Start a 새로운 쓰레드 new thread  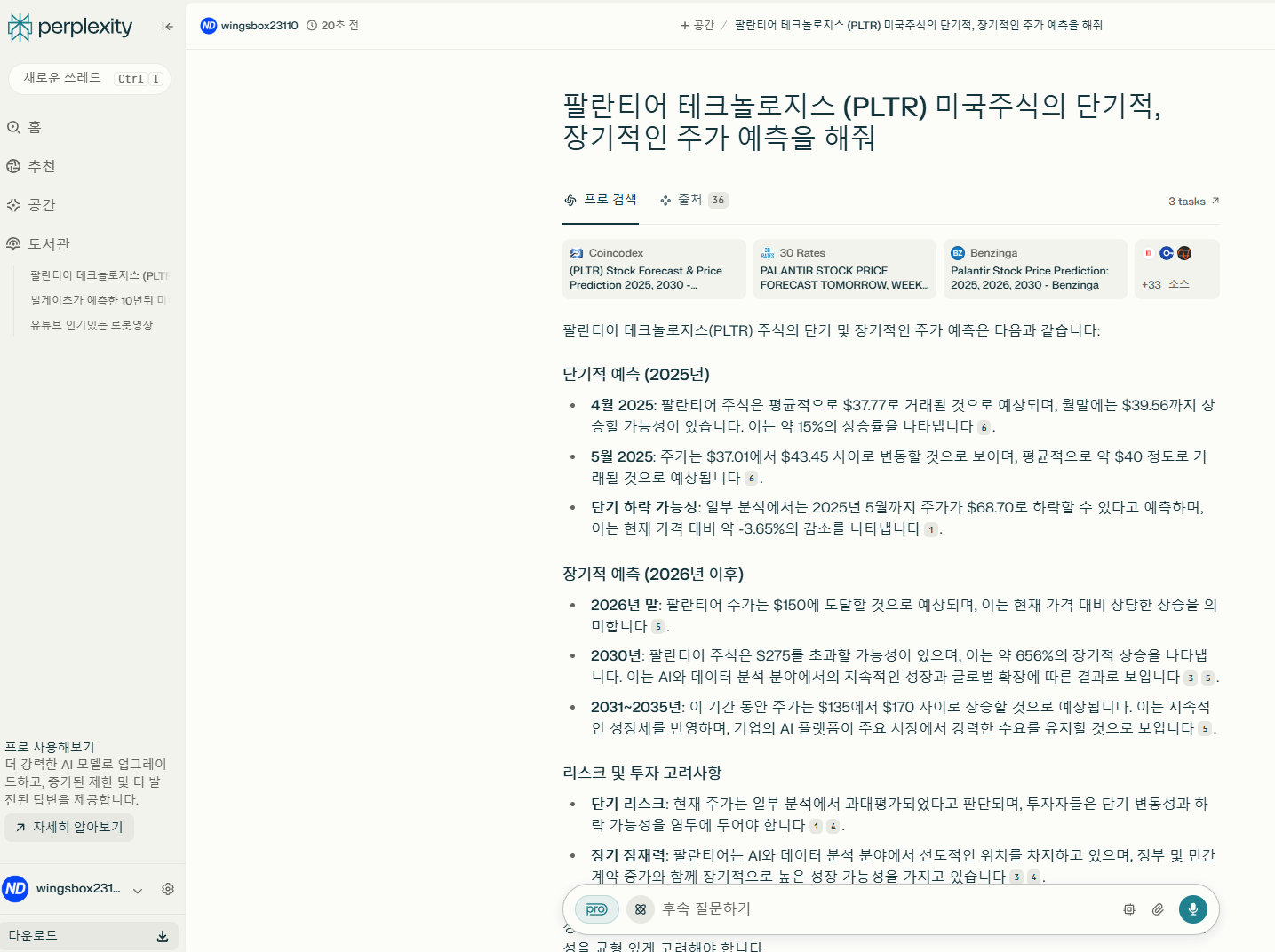[90, 78]
